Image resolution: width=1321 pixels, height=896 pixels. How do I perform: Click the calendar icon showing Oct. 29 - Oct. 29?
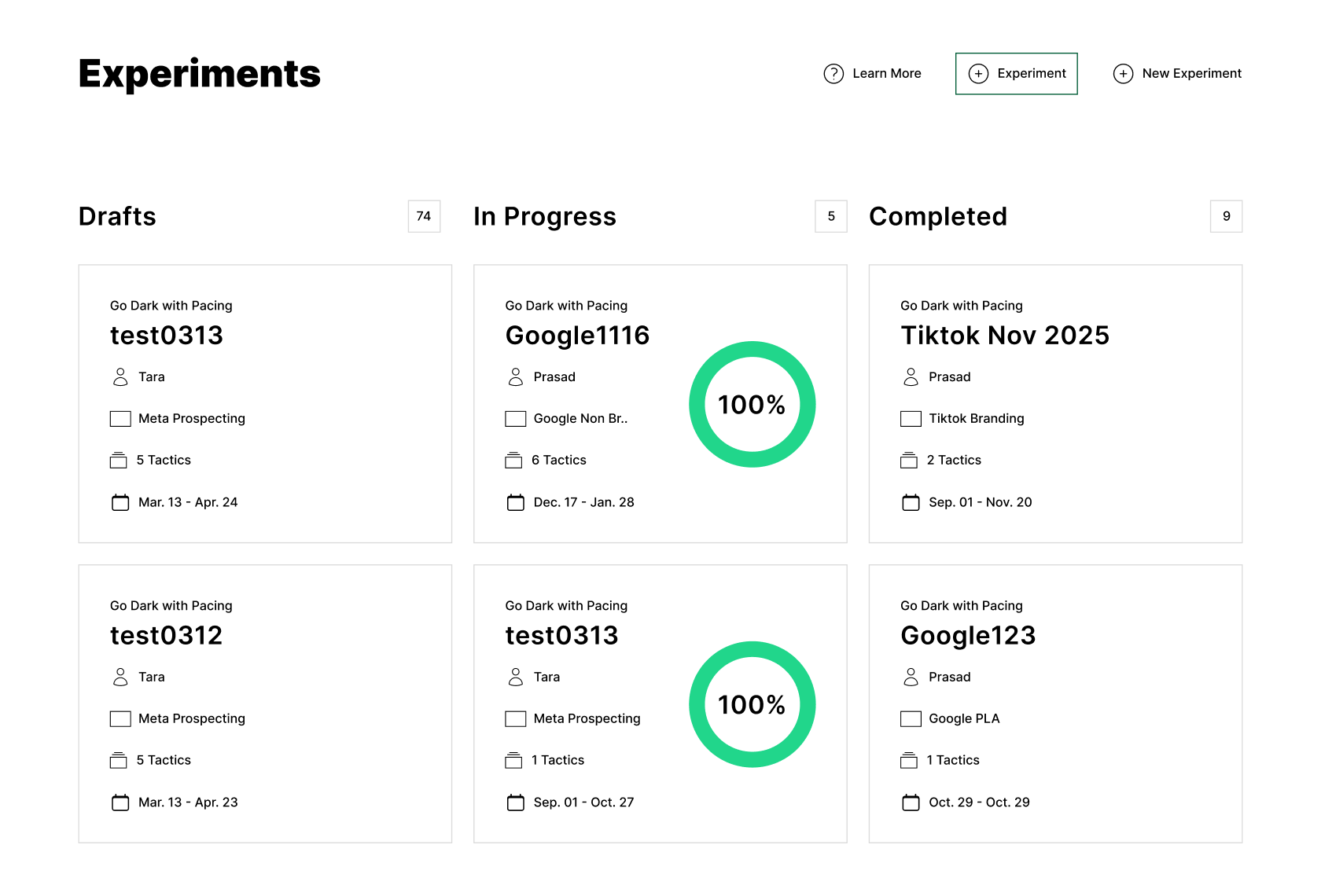click(911, 802)
